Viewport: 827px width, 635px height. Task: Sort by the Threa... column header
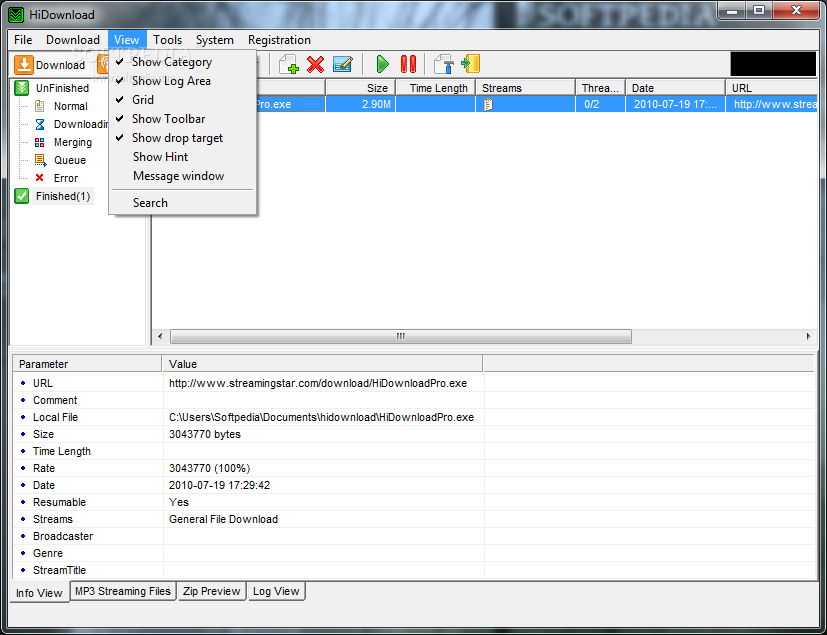click(600, 88)
